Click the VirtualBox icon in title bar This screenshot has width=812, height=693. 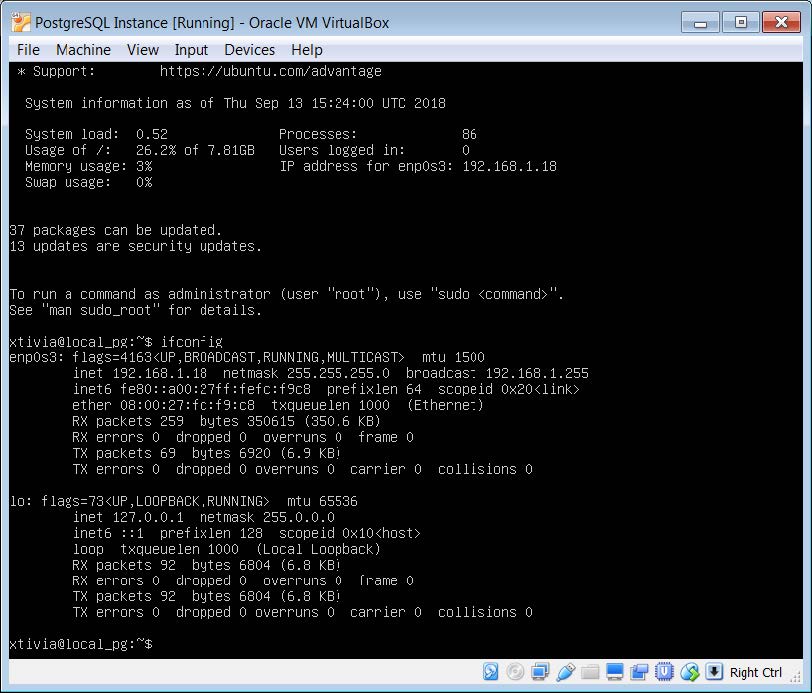[x=21, y=22]
